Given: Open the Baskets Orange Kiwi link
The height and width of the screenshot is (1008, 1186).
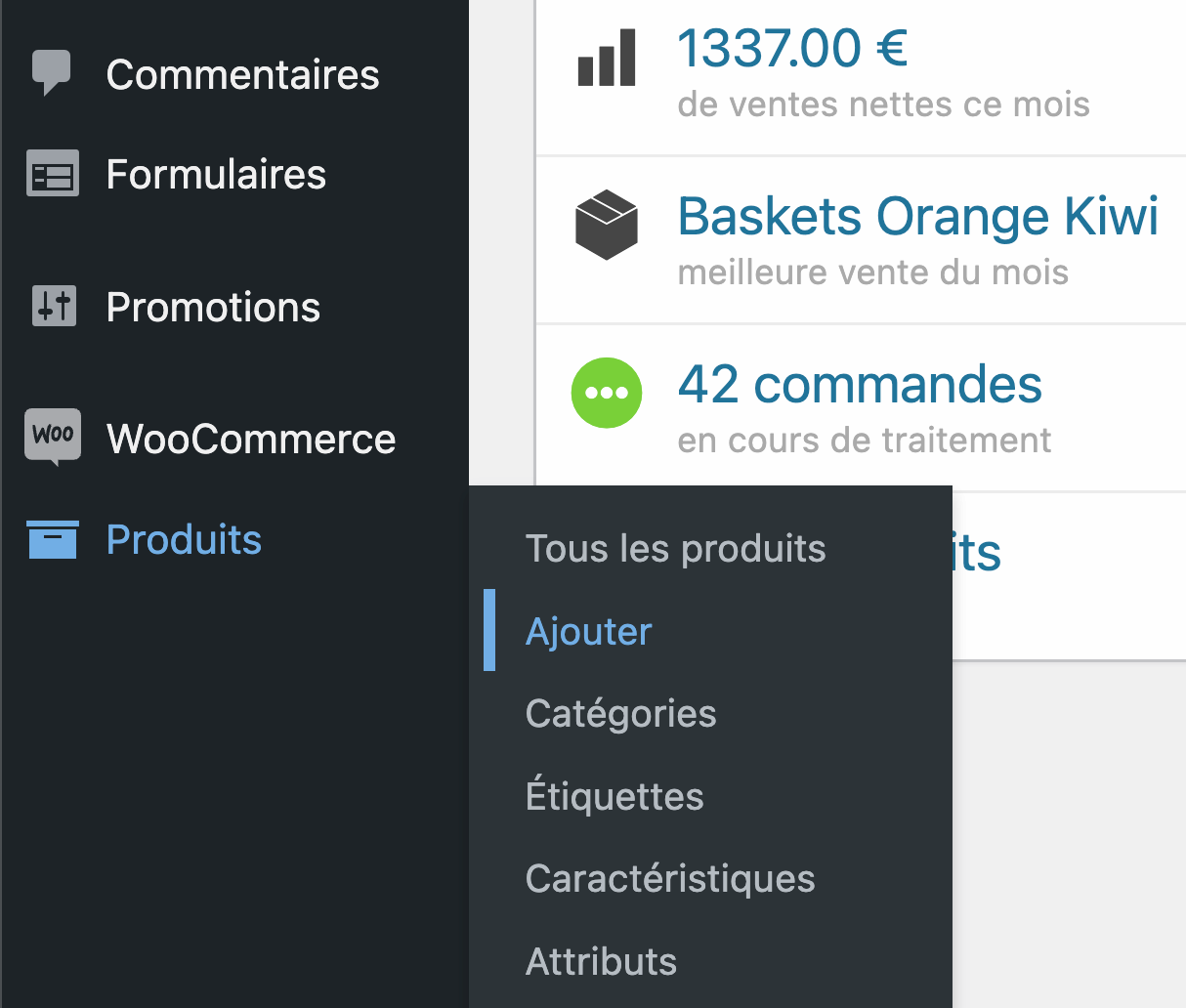Looking at the screenshot, I should click(x=918, y=216).
